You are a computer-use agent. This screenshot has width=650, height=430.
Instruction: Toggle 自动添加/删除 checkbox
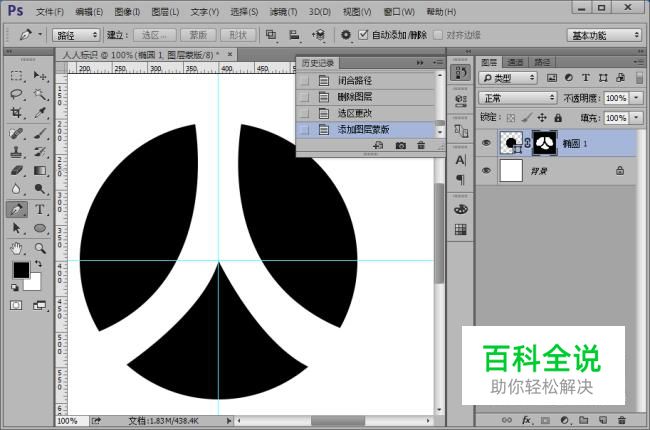point(363,35)
